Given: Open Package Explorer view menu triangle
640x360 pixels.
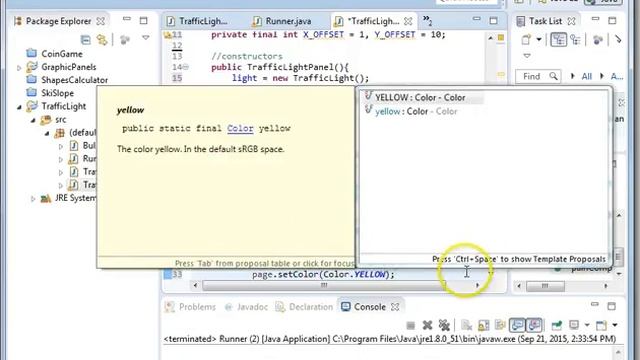Looking at the screenshot, I should tap(146, 38).
